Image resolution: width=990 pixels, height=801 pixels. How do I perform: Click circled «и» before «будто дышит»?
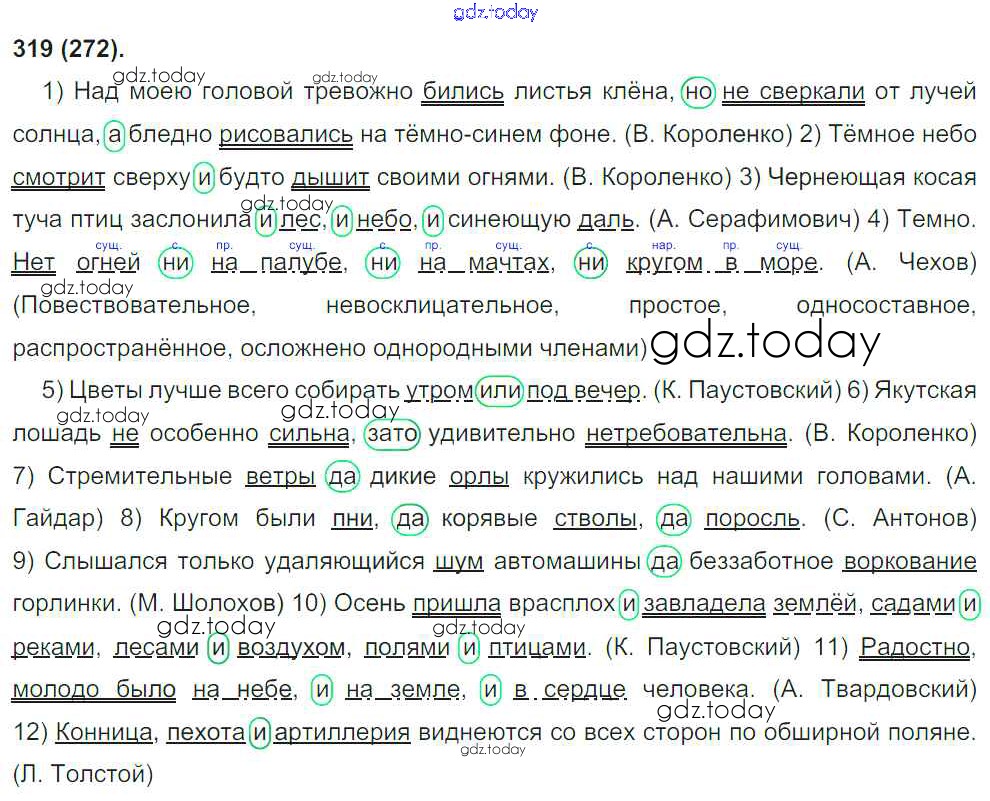coord(205,178)
